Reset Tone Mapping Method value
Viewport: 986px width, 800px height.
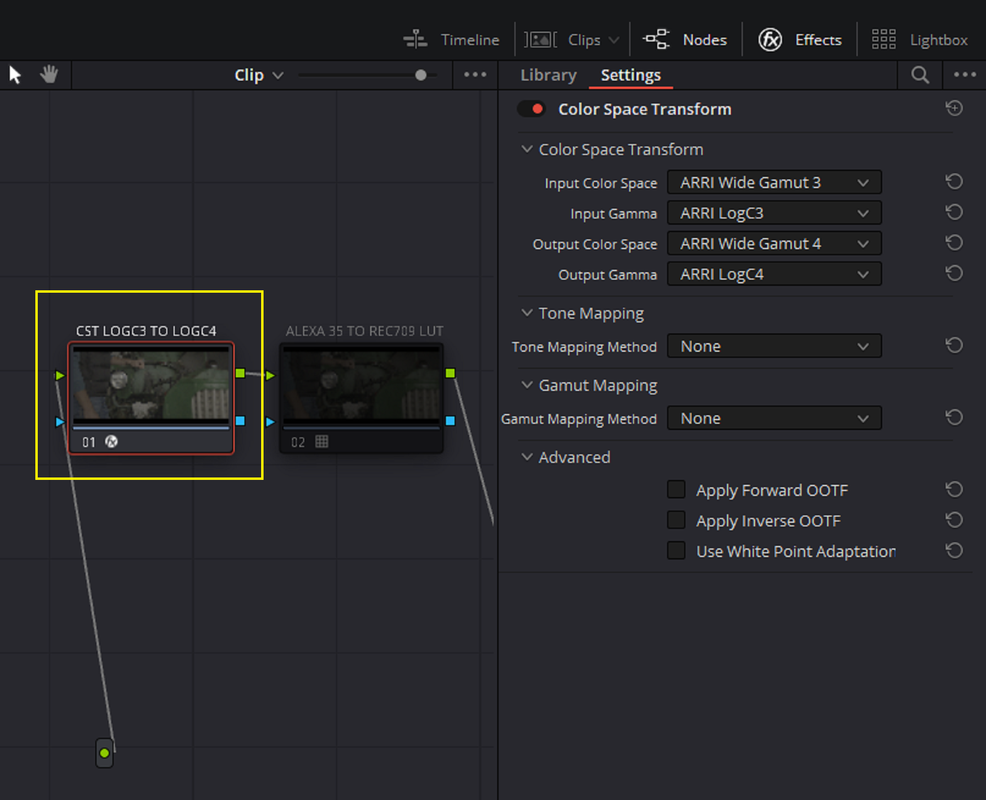tap(954, 346)
